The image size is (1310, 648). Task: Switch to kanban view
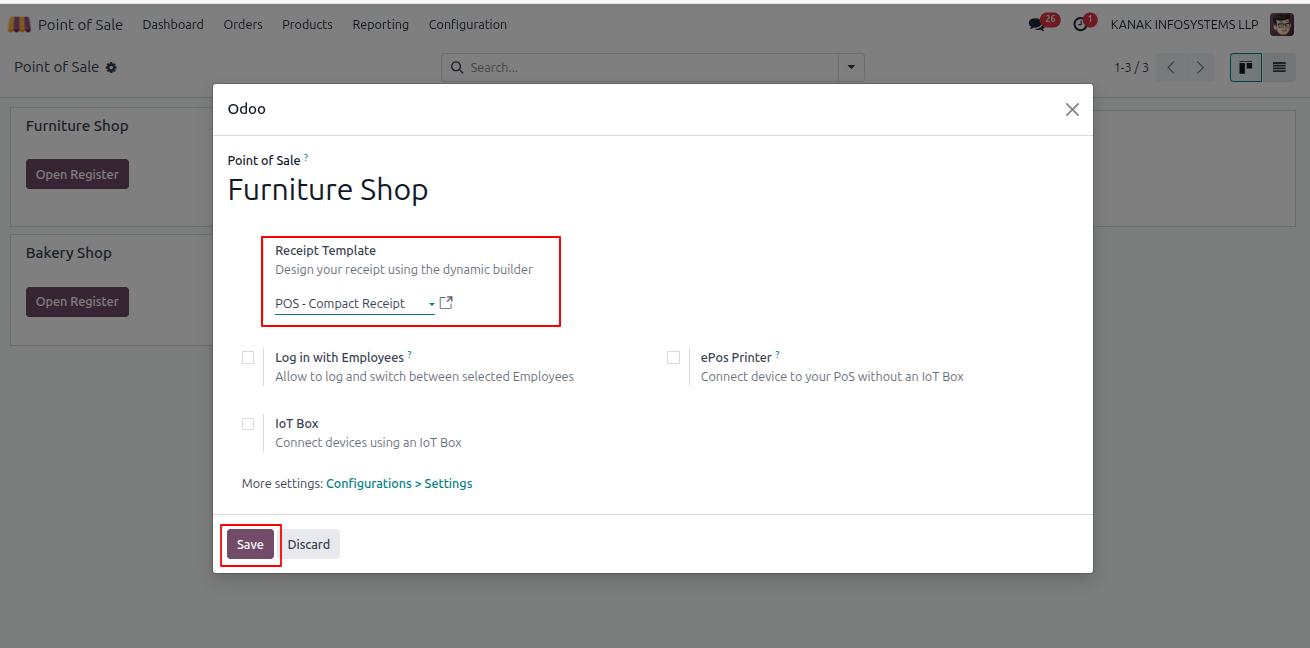1246,68
